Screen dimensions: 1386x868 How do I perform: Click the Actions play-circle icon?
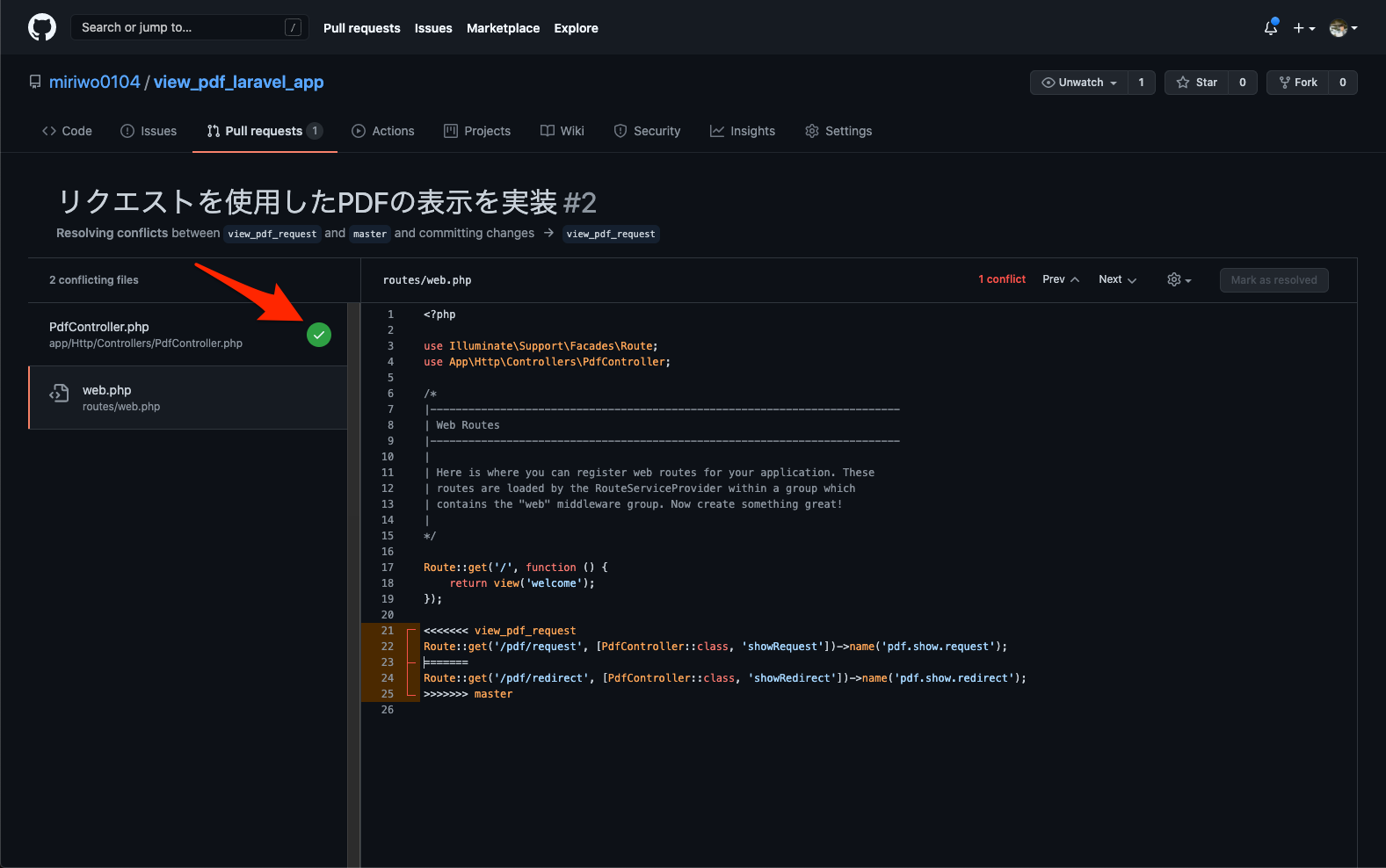point(359,131)
